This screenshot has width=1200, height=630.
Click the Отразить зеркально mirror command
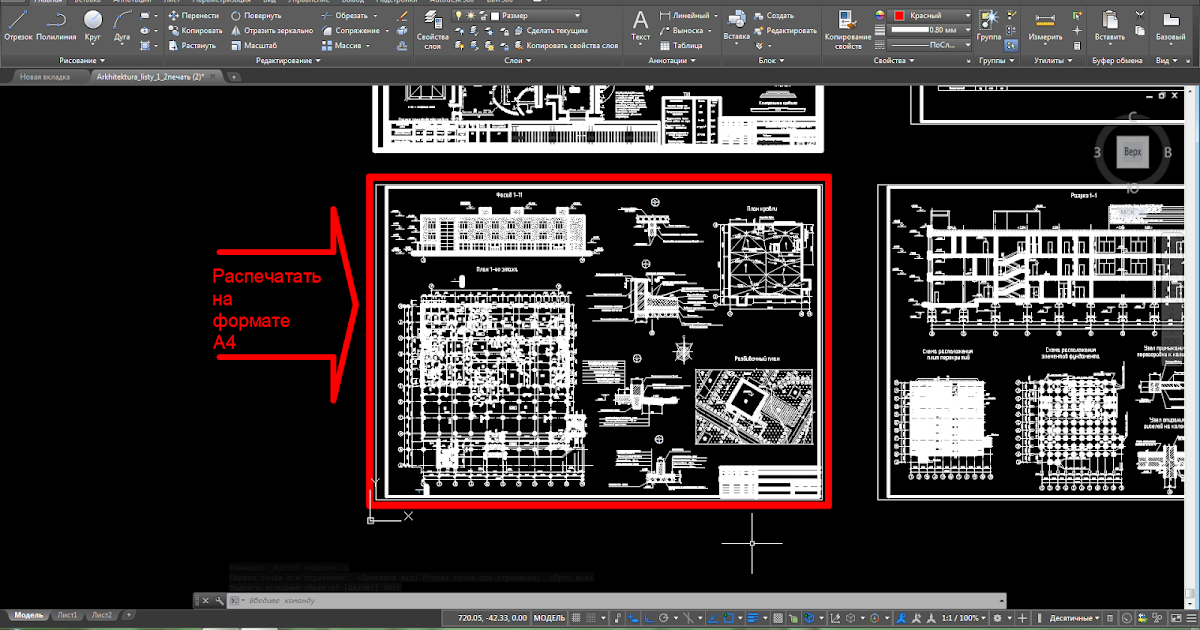[271, 31]
